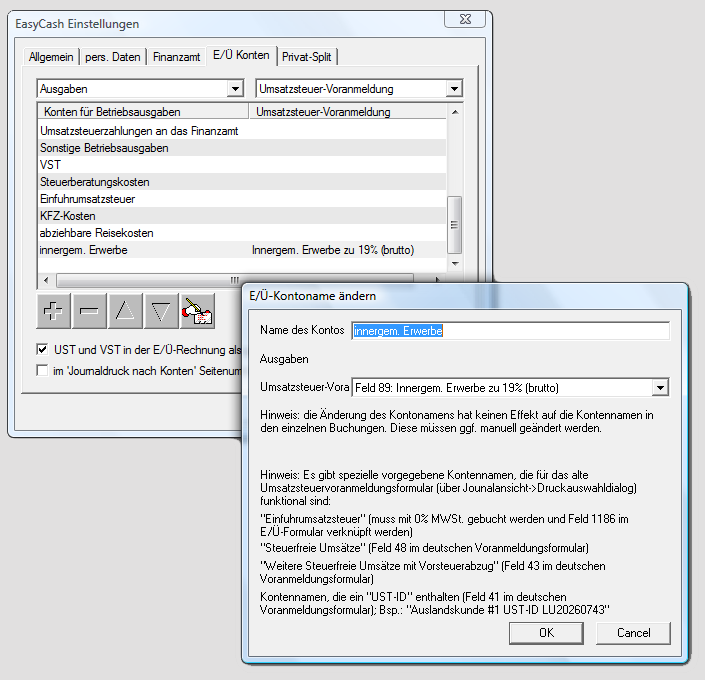The height and width of the screenshot is (680, 705).
Task: Click horizontal scrollbar thumb of account list
Action: [x=235, y=280]
